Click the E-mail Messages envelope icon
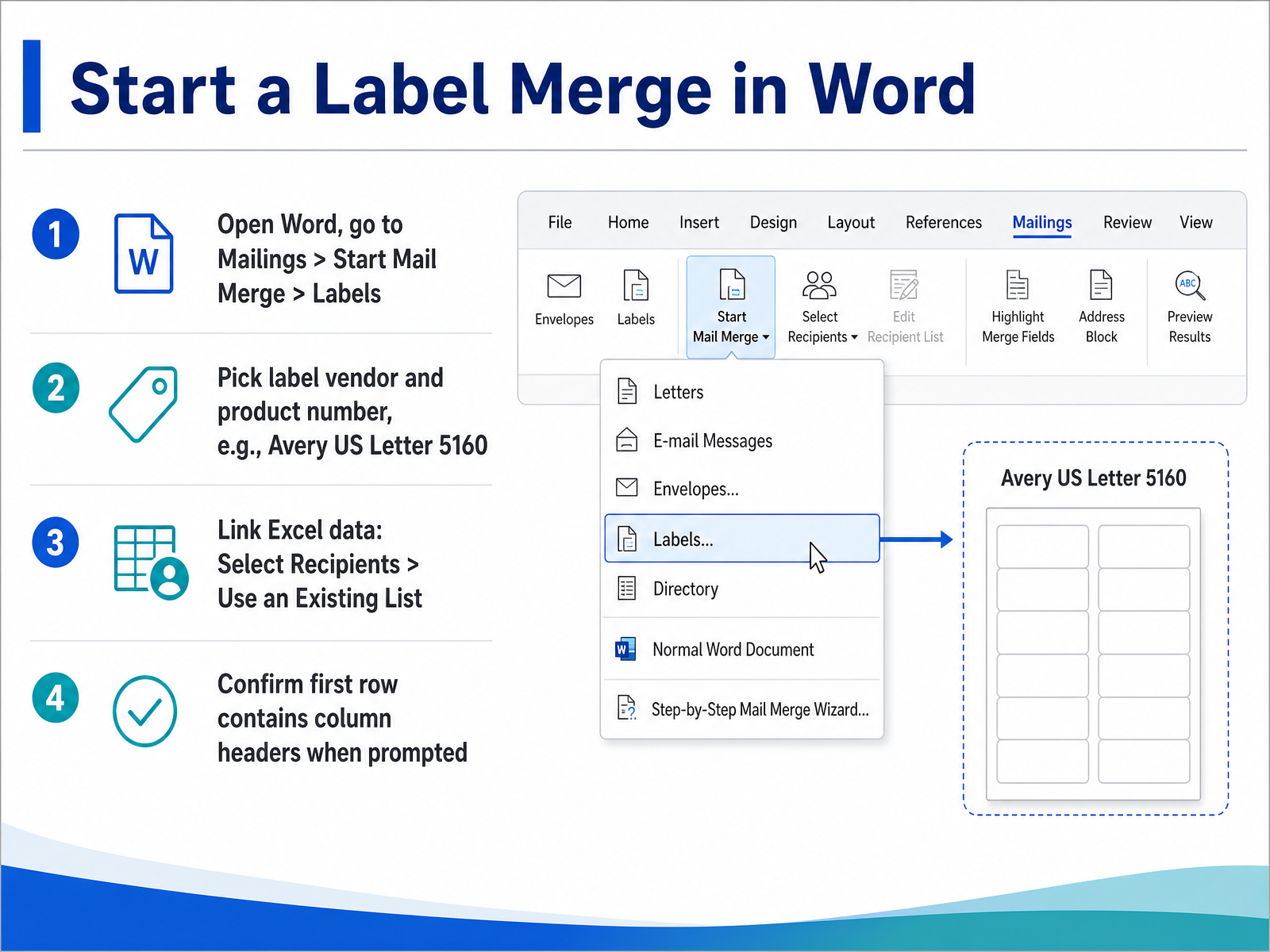 pos(627,440)
